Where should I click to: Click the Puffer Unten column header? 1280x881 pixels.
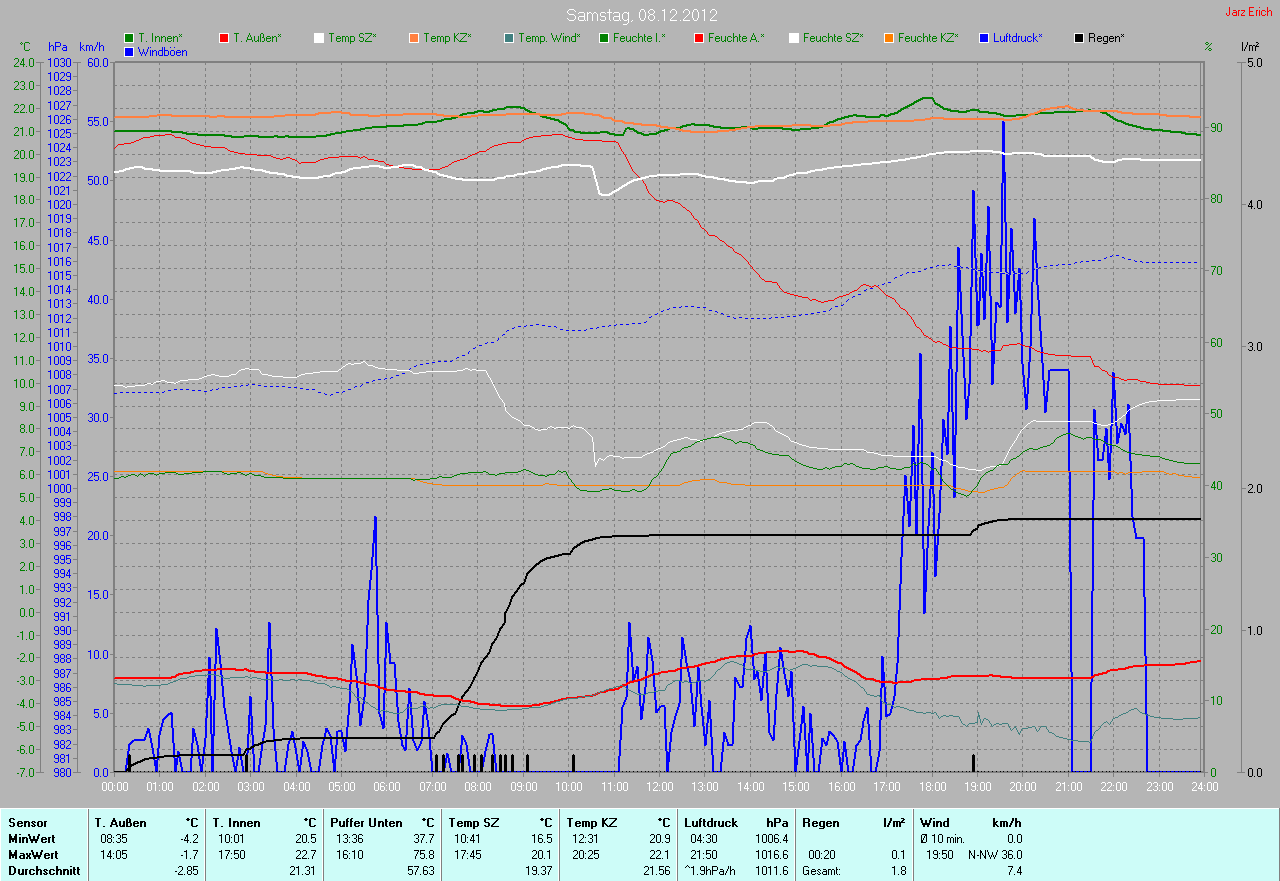(368, 823)
